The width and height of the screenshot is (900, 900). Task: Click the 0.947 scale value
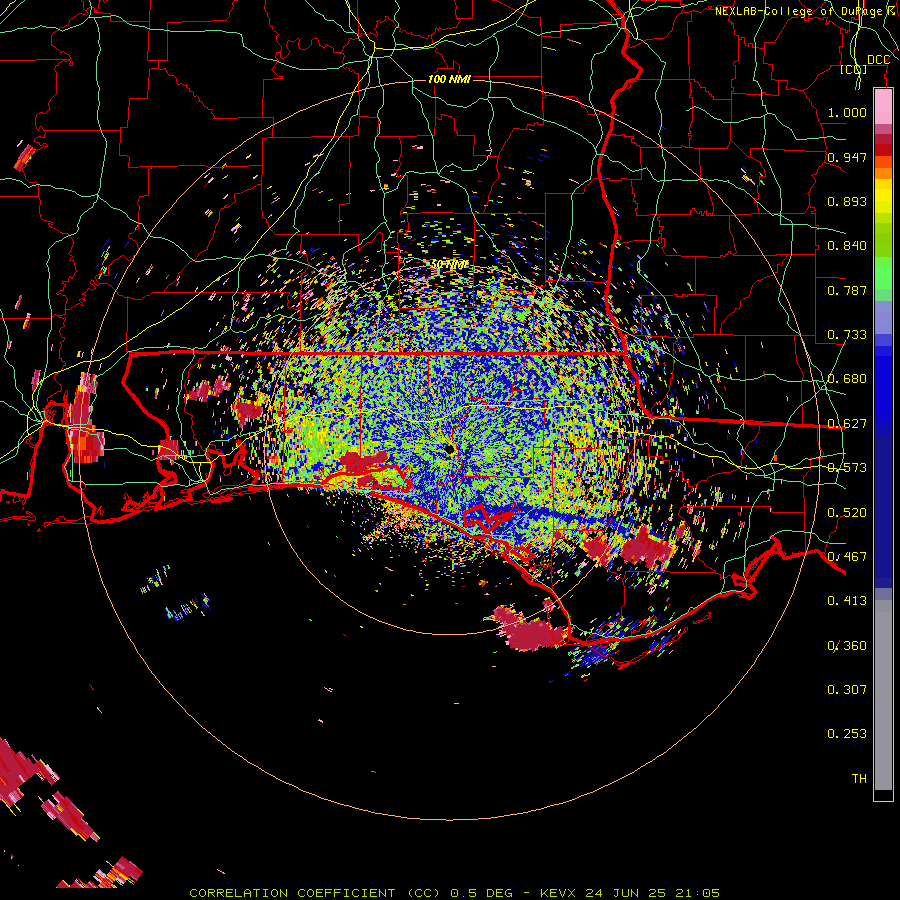pyautogui.click(x=847, y=157)
